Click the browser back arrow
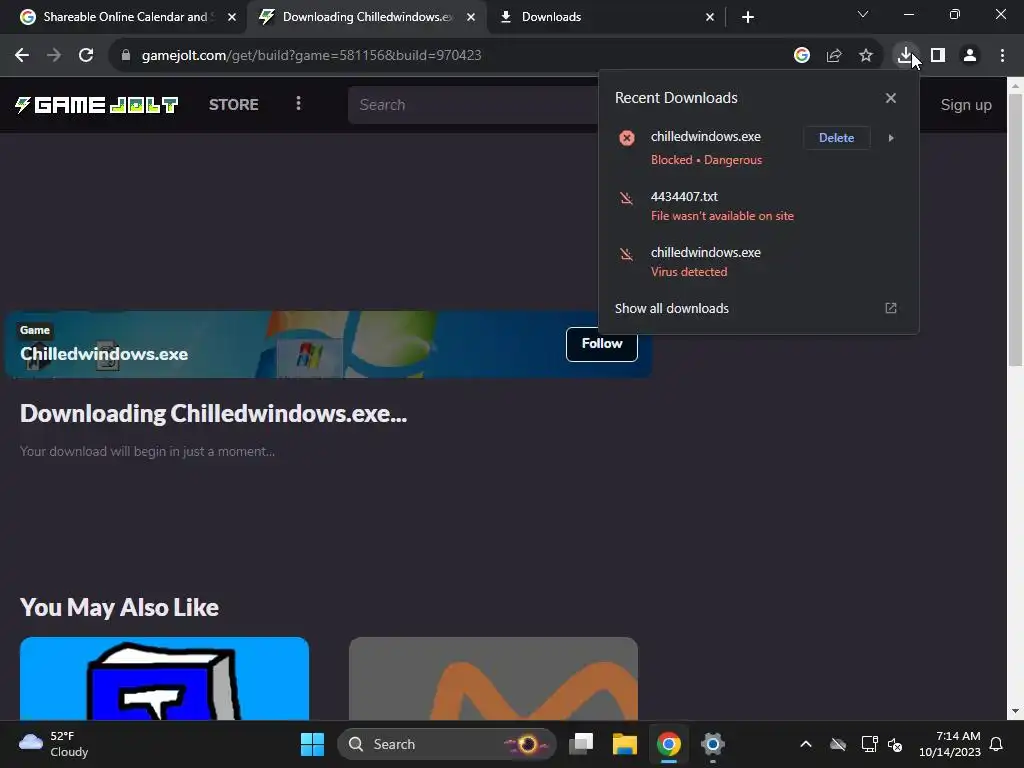The height and width of the screenshot is (768, 1024). click(x=22, y=56)
